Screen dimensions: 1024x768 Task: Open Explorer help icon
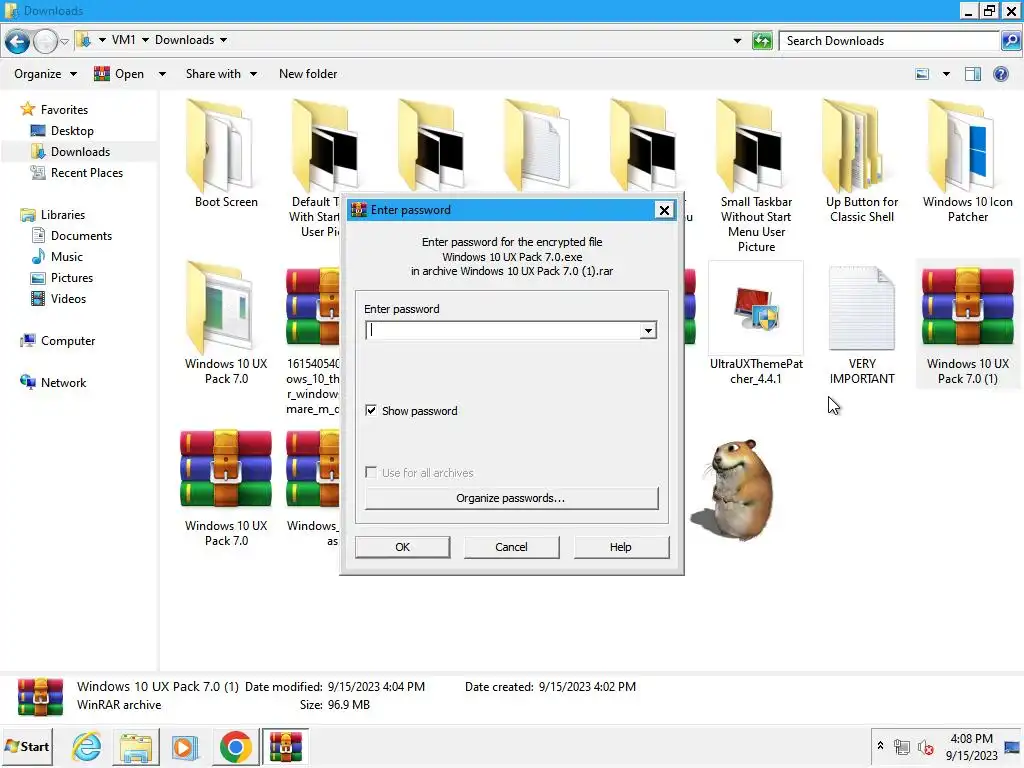(1000, 74)
